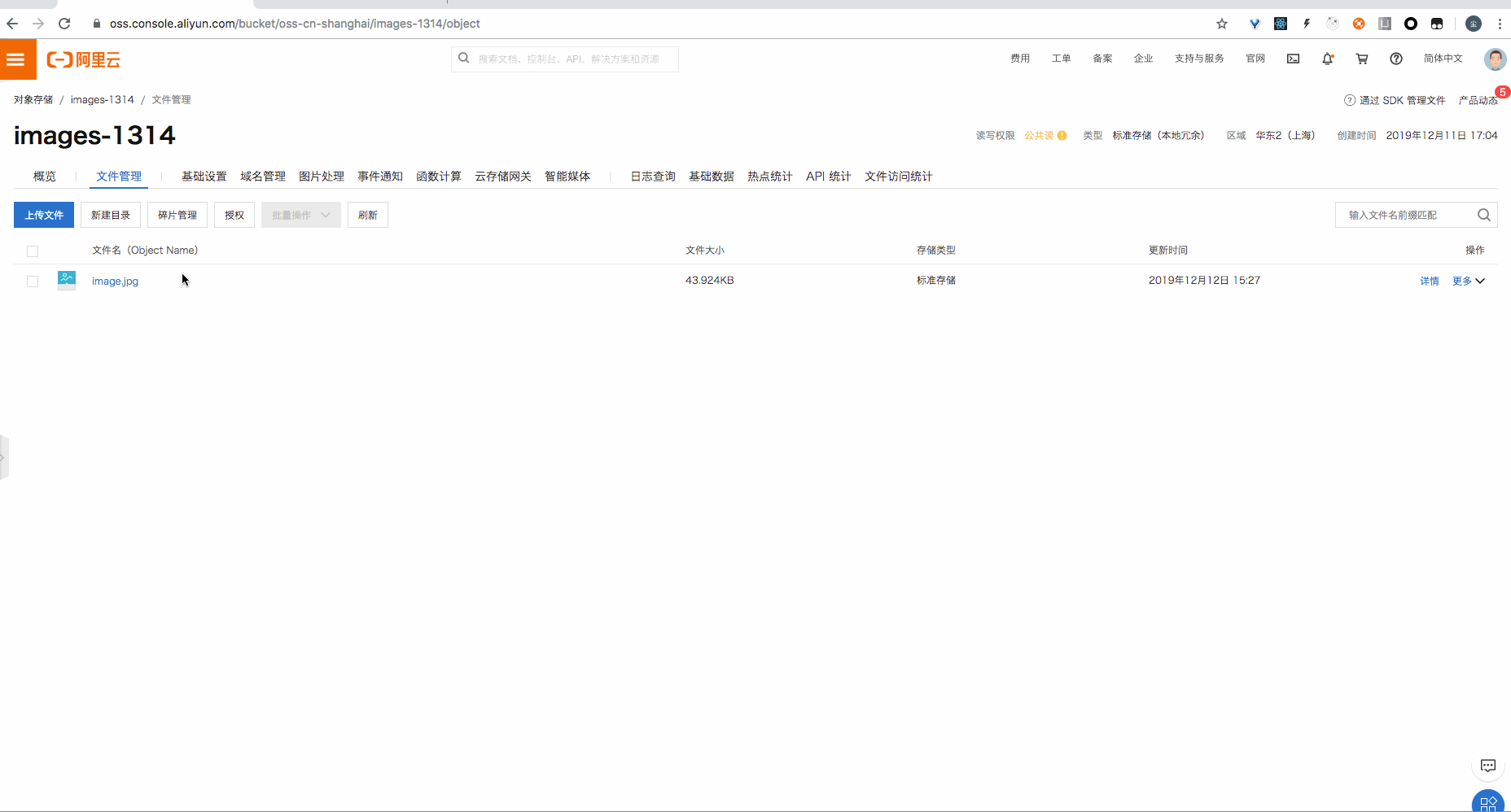Screen dimensions: 1511x812
Task: Open the 简体中文 language selector
Action: pyautogui.click(x=1443, y=59)
